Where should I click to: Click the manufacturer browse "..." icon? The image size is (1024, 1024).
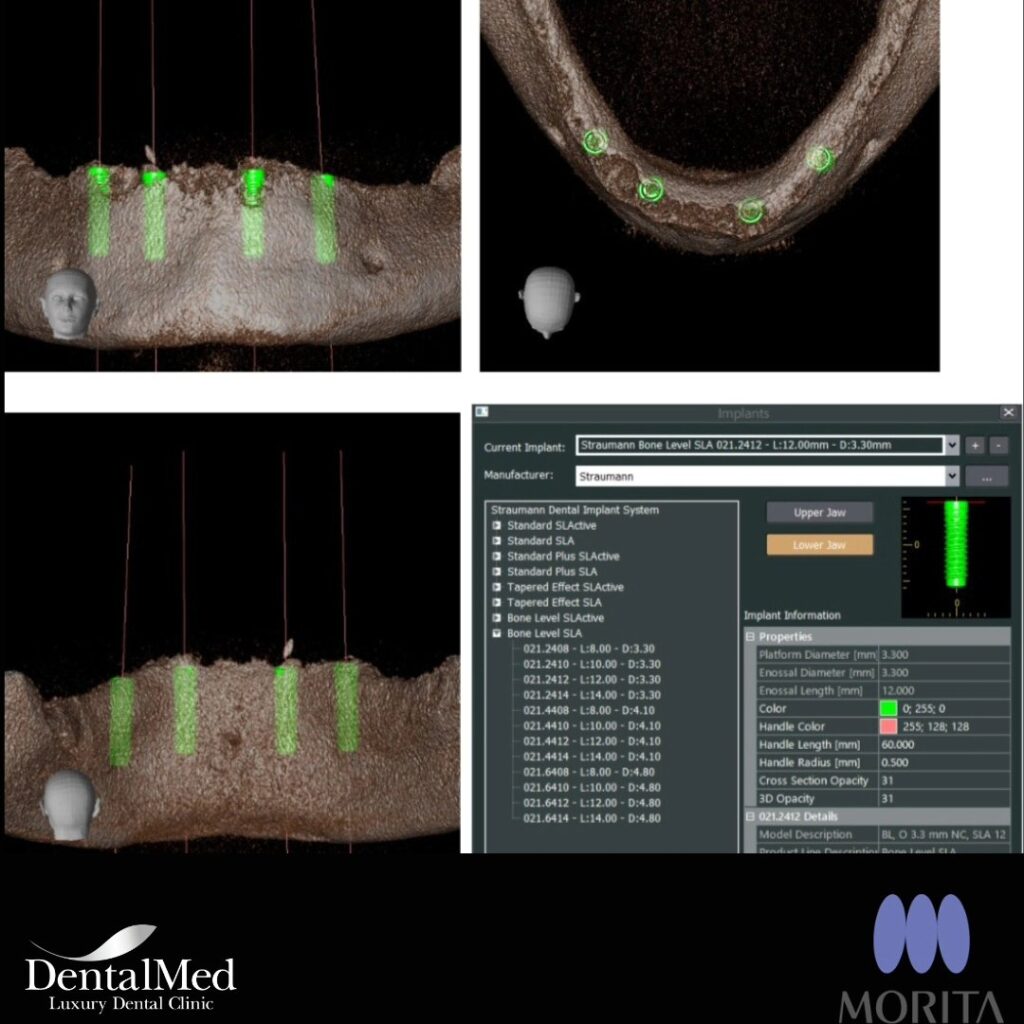pos(988,476)
